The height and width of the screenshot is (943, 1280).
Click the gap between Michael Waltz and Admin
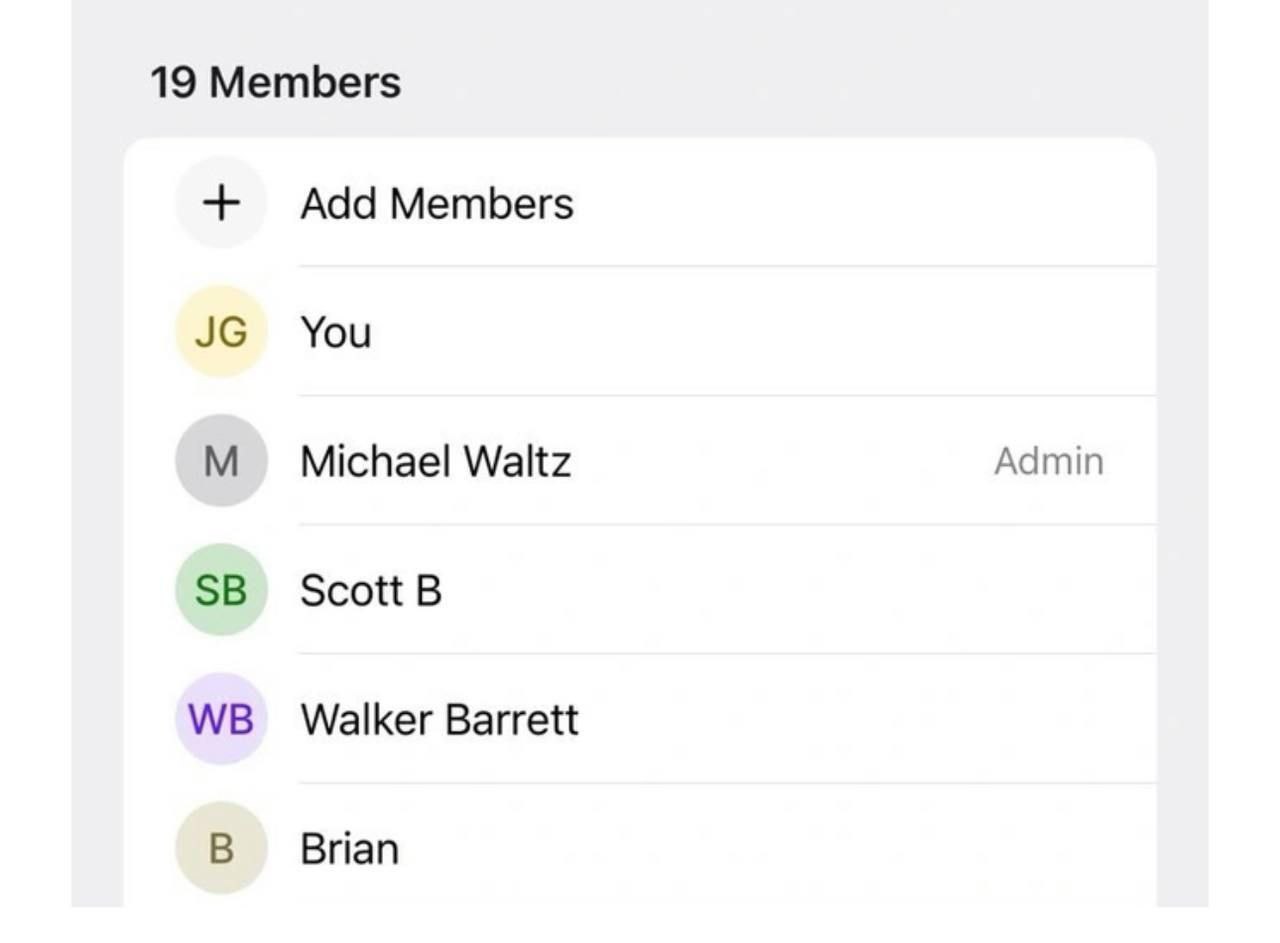780,462
